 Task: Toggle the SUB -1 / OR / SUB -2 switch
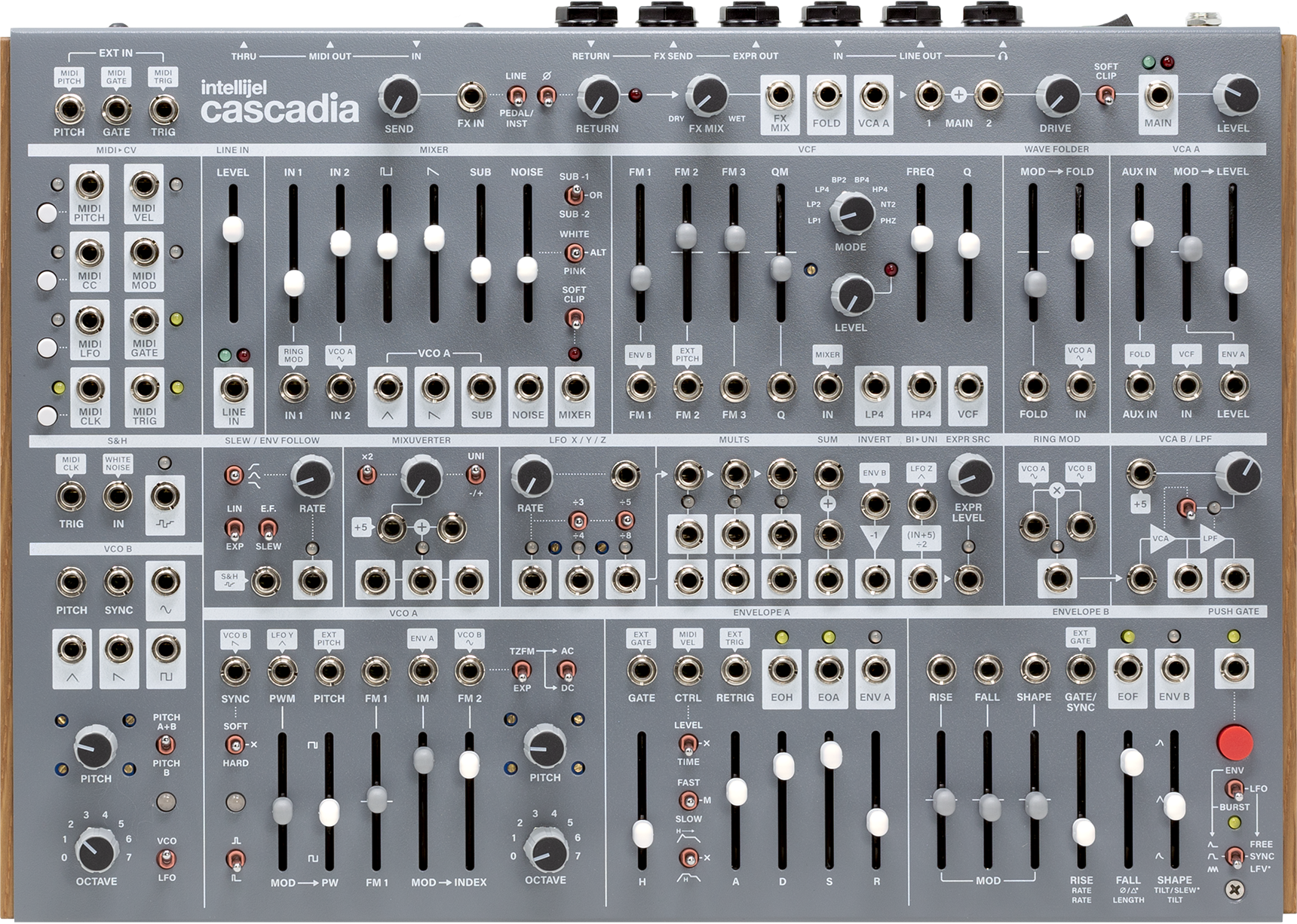pyautogui.click(x=574, y=195)
